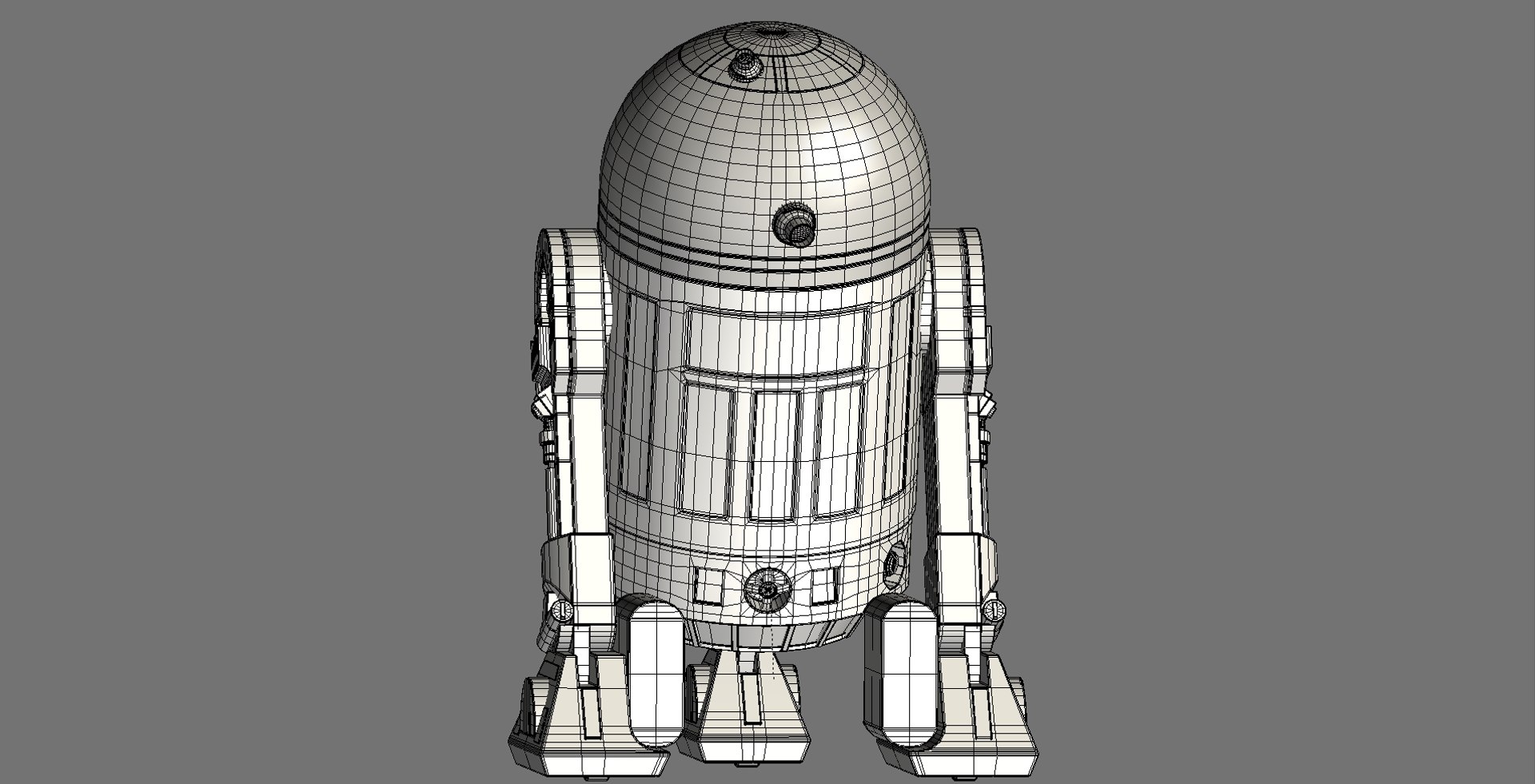Screen dimensions: 1535x784
Task: Select the small holoprojector near dome top
Action: coord(746,66)
